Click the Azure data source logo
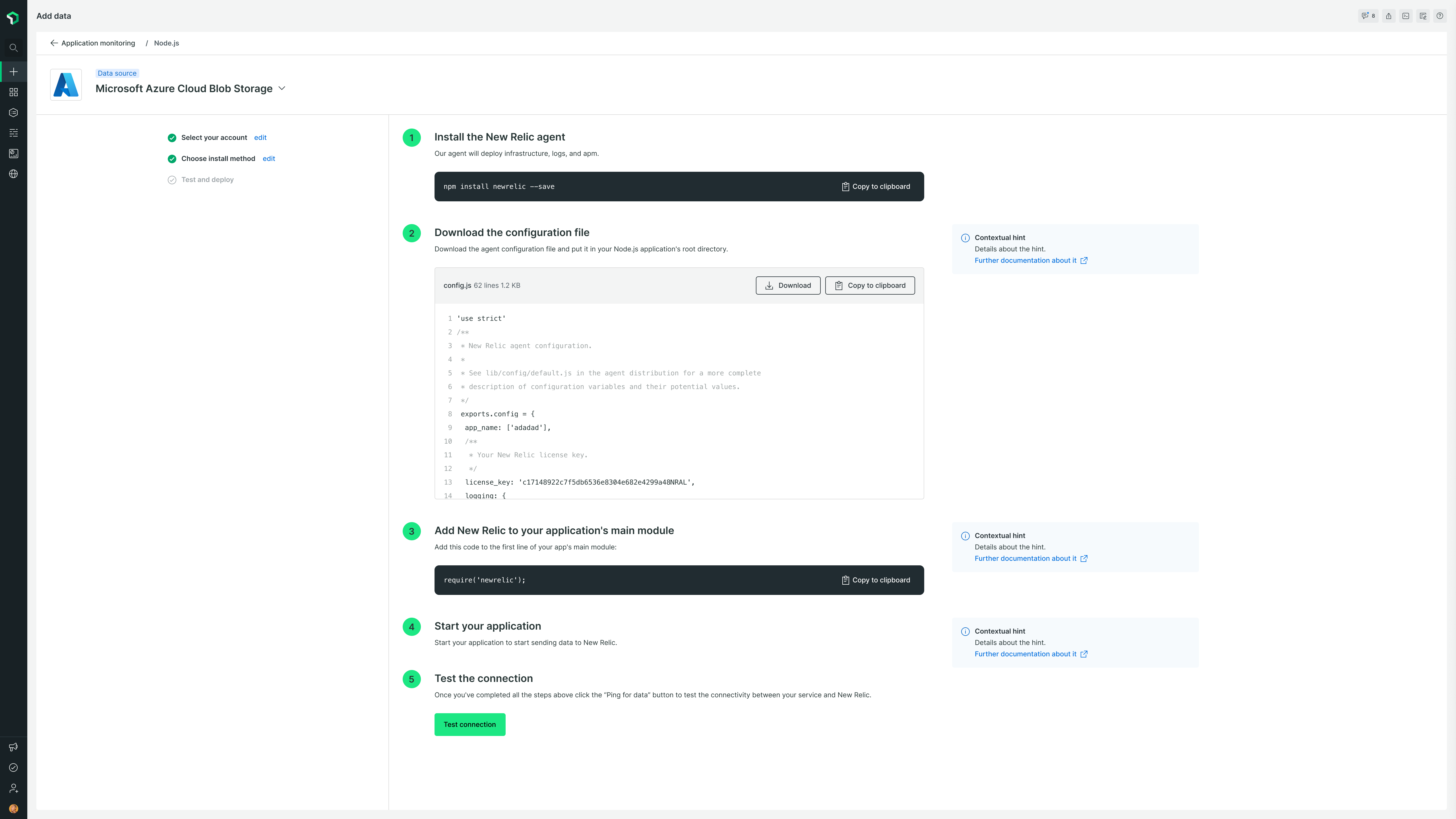This screenshot has height=819, width=1456. coord(66,85)
